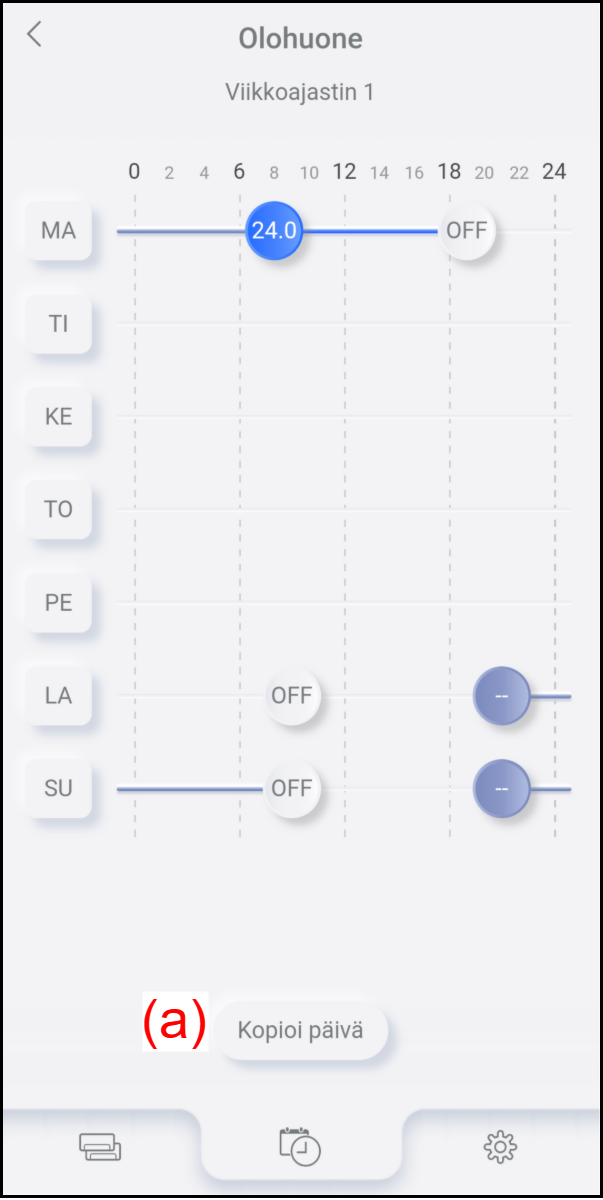Viewport: 603px width, 1200px height.
Task: Select the KE day button
Action: pos(59,416)
